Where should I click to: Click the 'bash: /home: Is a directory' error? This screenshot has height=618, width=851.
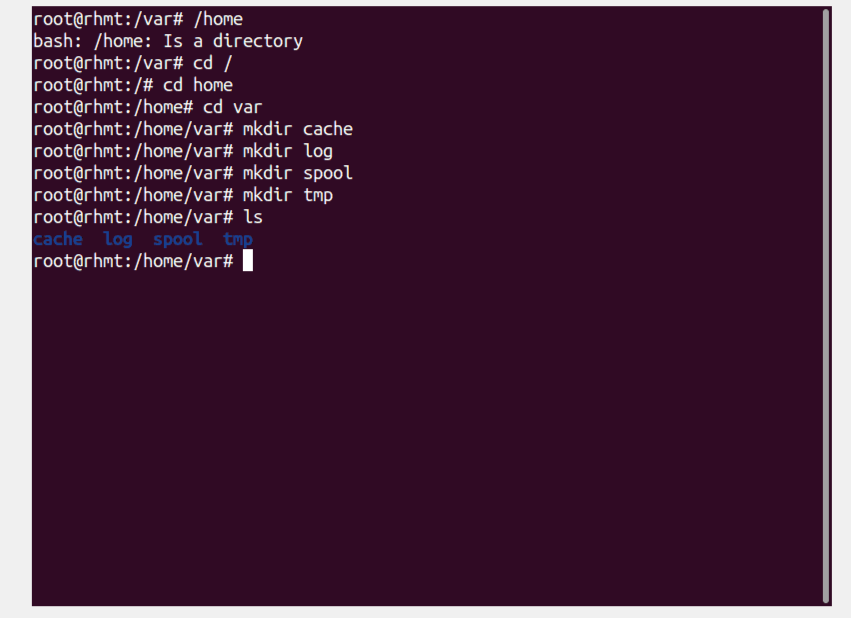pyautogui.click(x=168, y=41)
